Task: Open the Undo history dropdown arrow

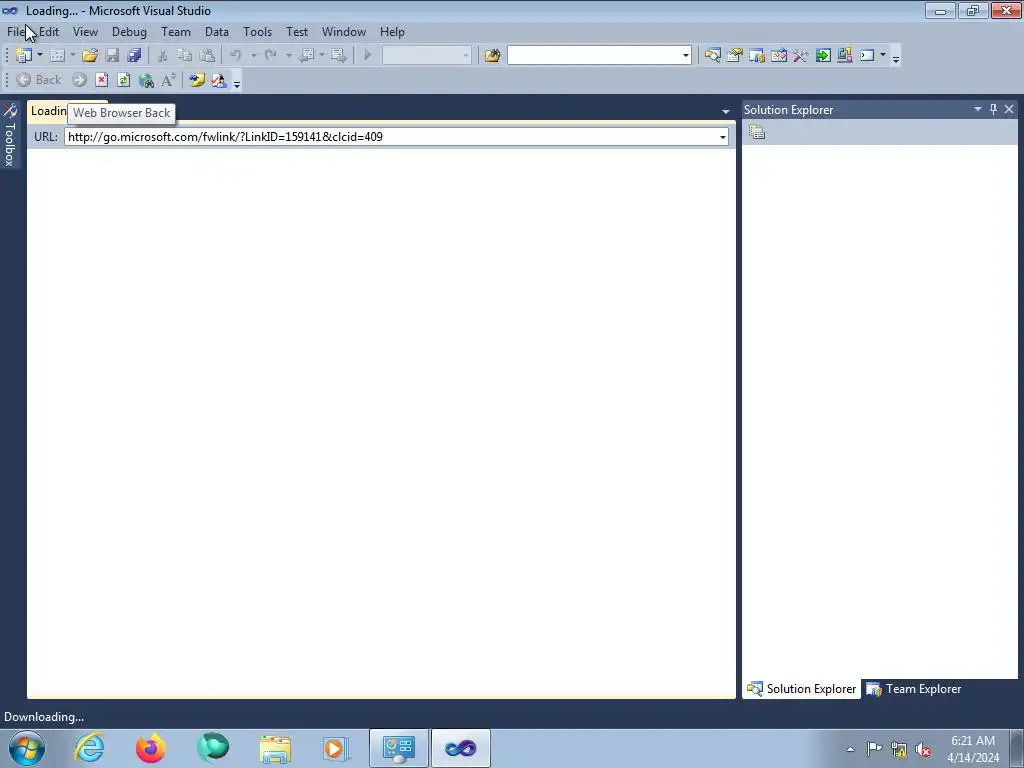Action: point(253,56)
